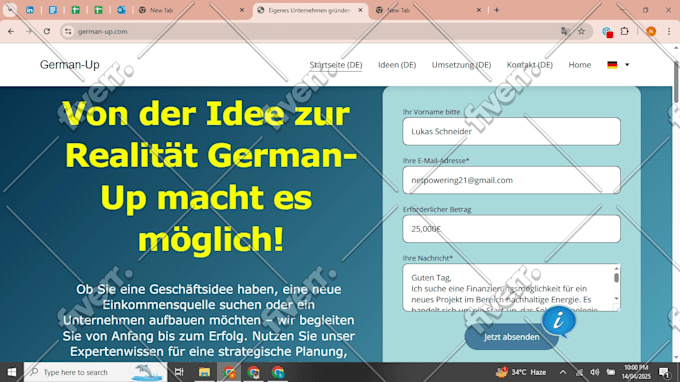This screenshot has width=680, height=382.
Task: Open the pinned Google Docs tab
Action: coord(52,10)
